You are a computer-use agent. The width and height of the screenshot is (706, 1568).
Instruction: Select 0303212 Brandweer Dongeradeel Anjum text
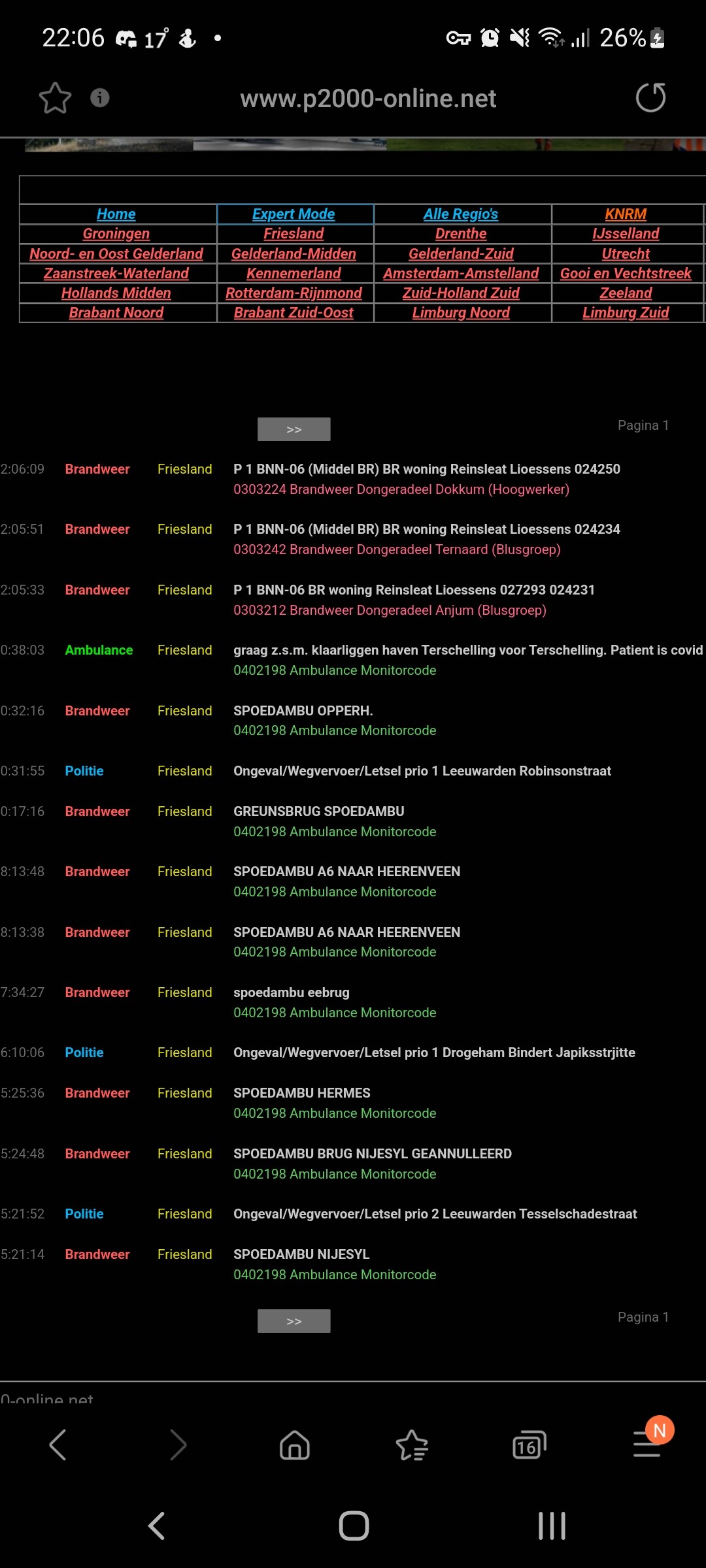coord(390,610)
